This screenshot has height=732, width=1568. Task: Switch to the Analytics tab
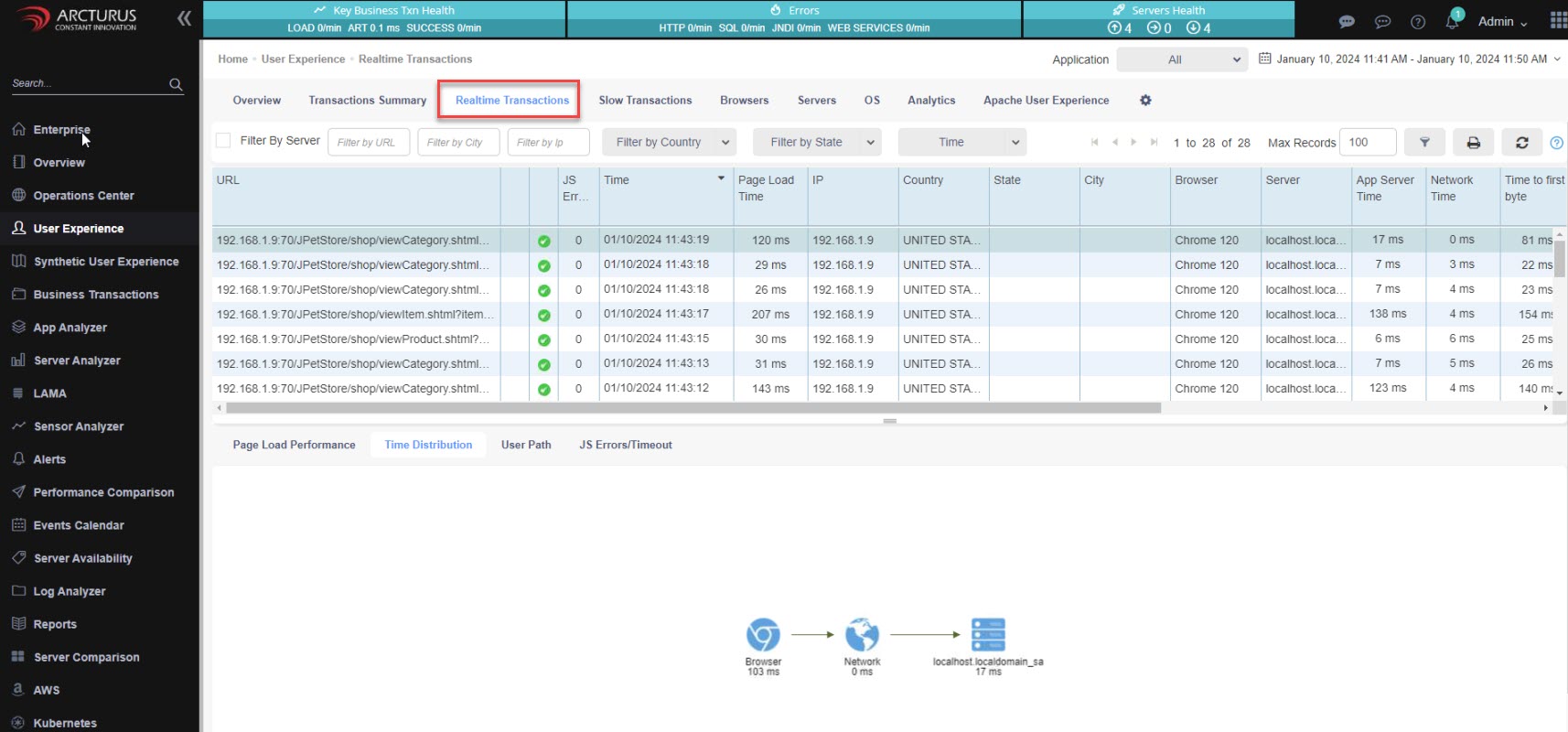point(931,101)
